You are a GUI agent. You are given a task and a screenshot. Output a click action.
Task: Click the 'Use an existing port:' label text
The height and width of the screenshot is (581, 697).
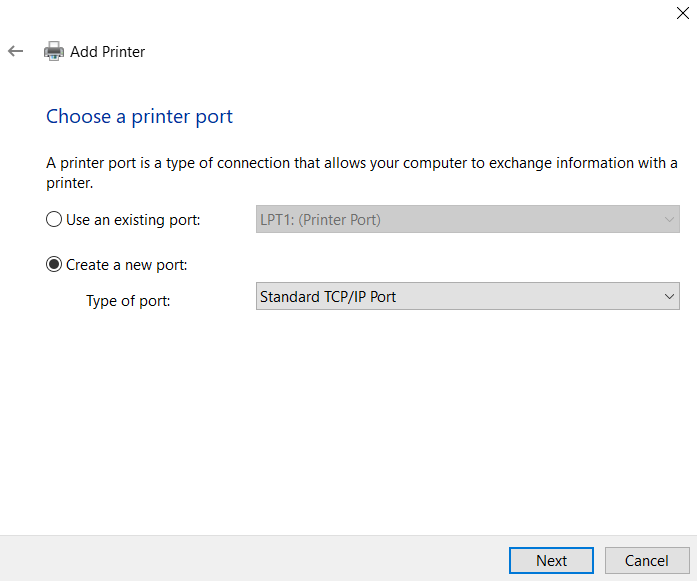[133, 219]
